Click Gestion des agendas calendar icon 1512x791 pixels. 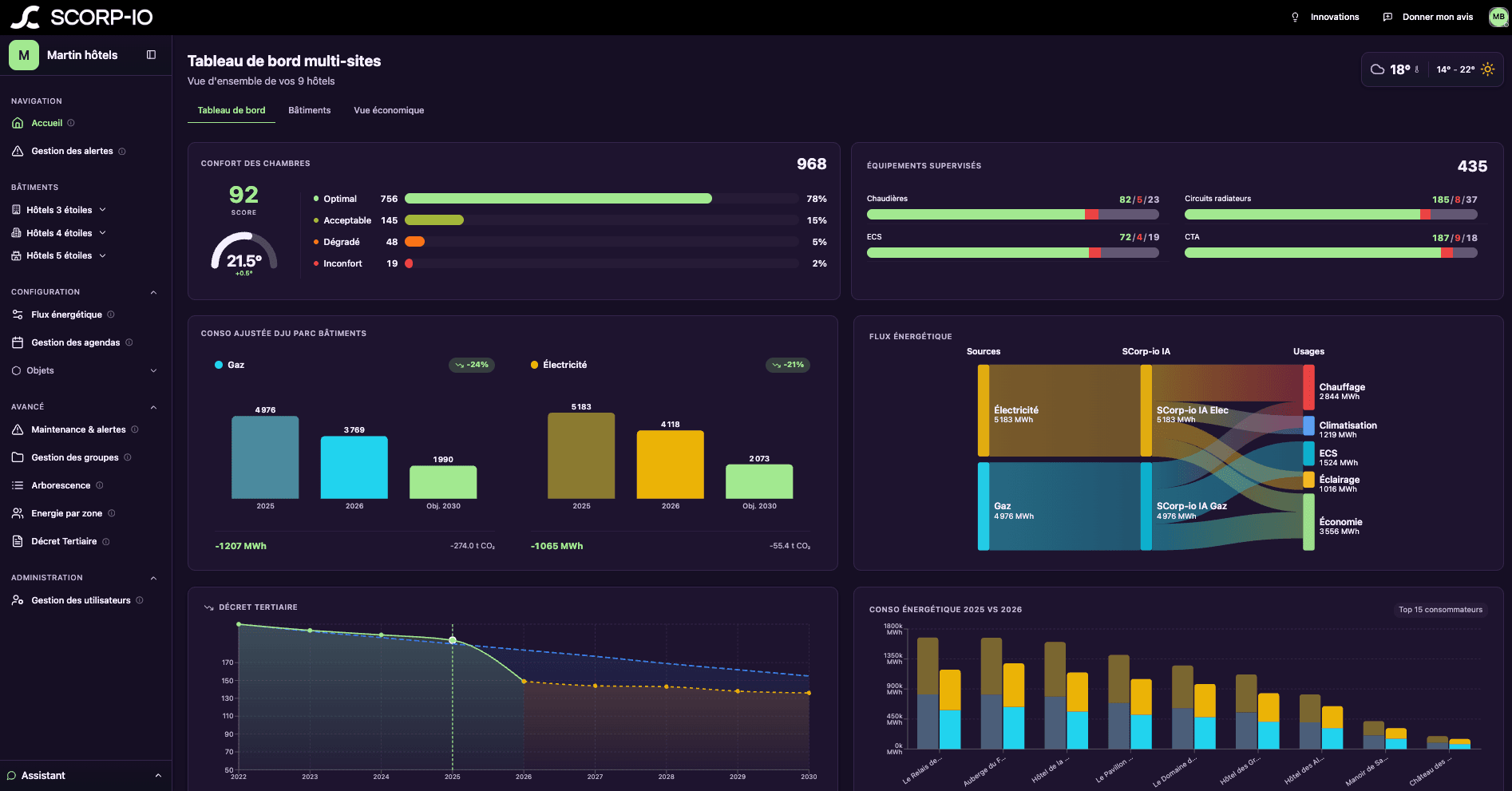[18, 342]
